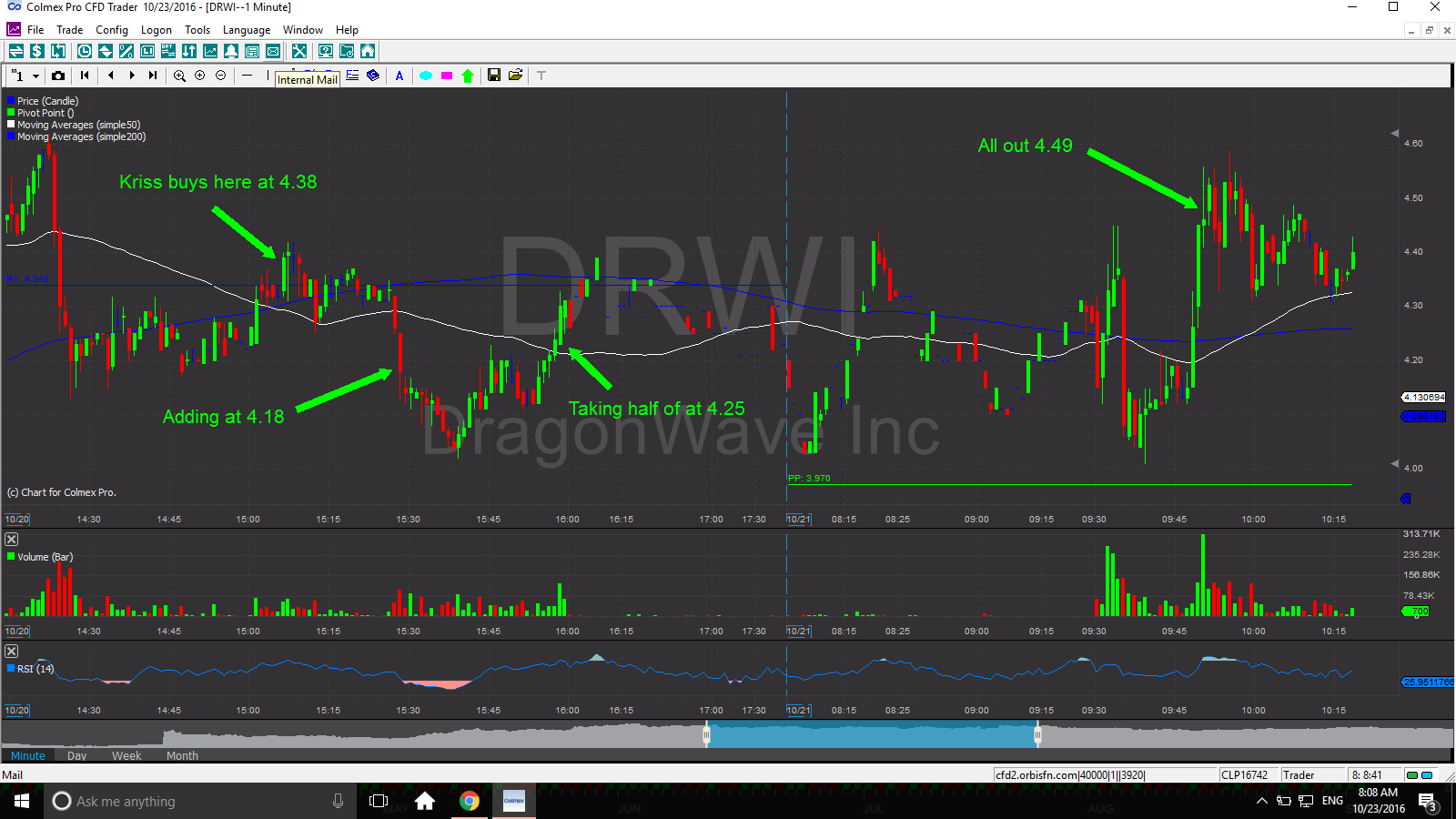This screenshot has height=819, width=1456.
Task: Click the help monitor question-mark icon
Action: pyautogui.click(x=326, y=51)
